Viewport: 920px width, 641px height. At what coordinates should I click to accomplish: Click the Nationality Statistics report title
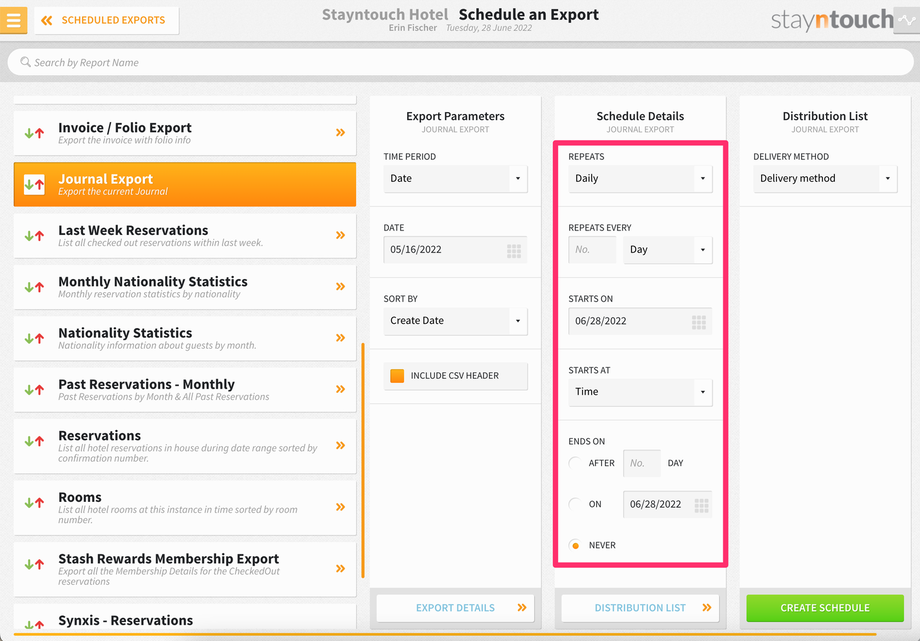[x=125, y=333]
